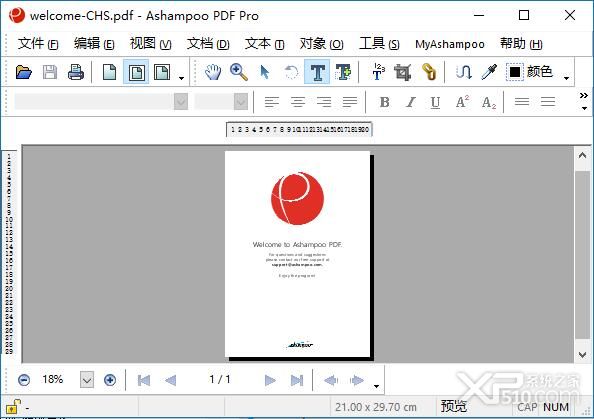The height and width of the screenshot is (419, 594).
Task: Open the 对象 (O) menu
Action: pos(321,44)
